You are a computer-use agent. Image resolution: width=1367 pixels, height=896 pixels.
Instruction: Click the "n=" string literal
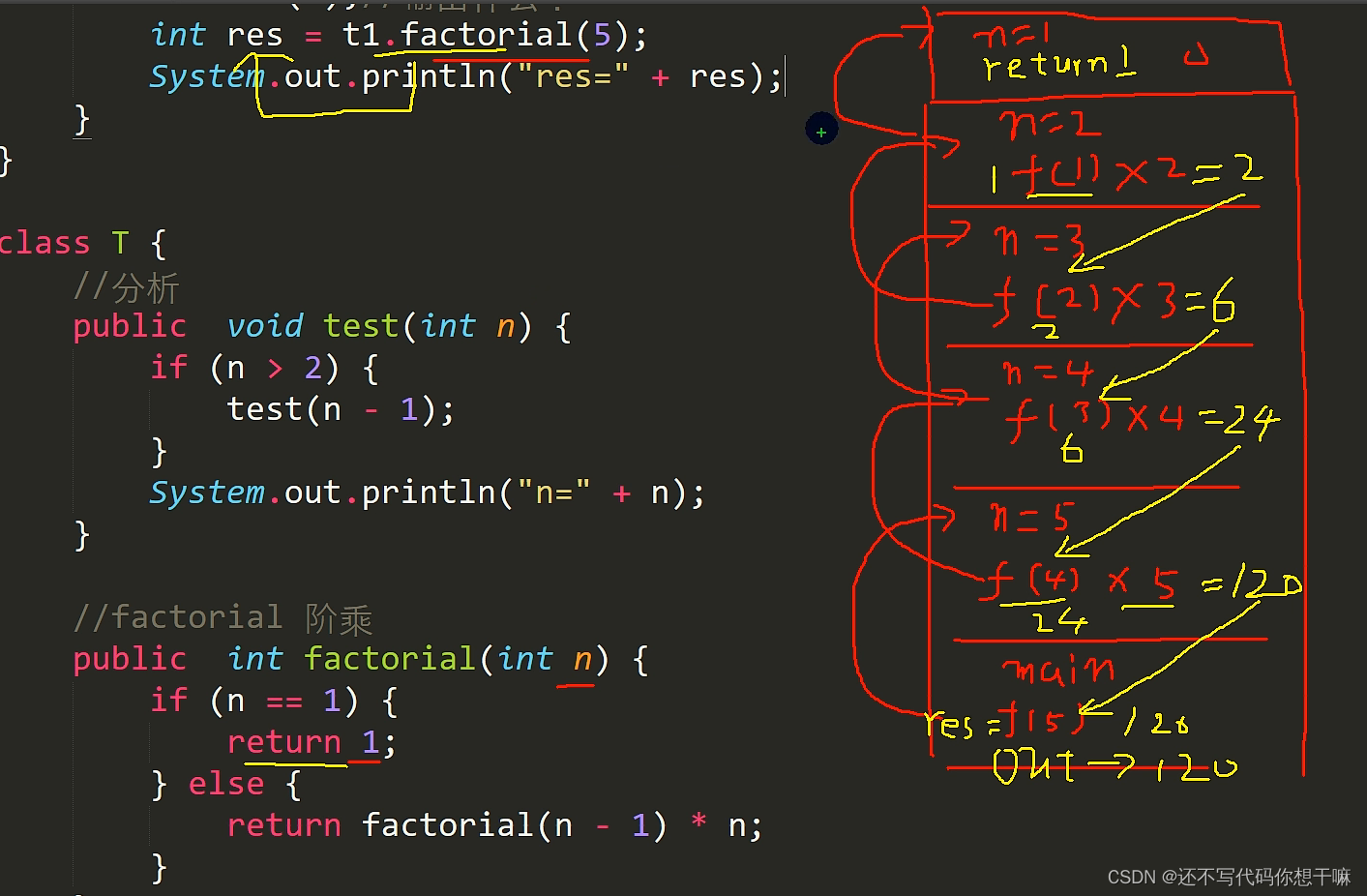(553, 493)
